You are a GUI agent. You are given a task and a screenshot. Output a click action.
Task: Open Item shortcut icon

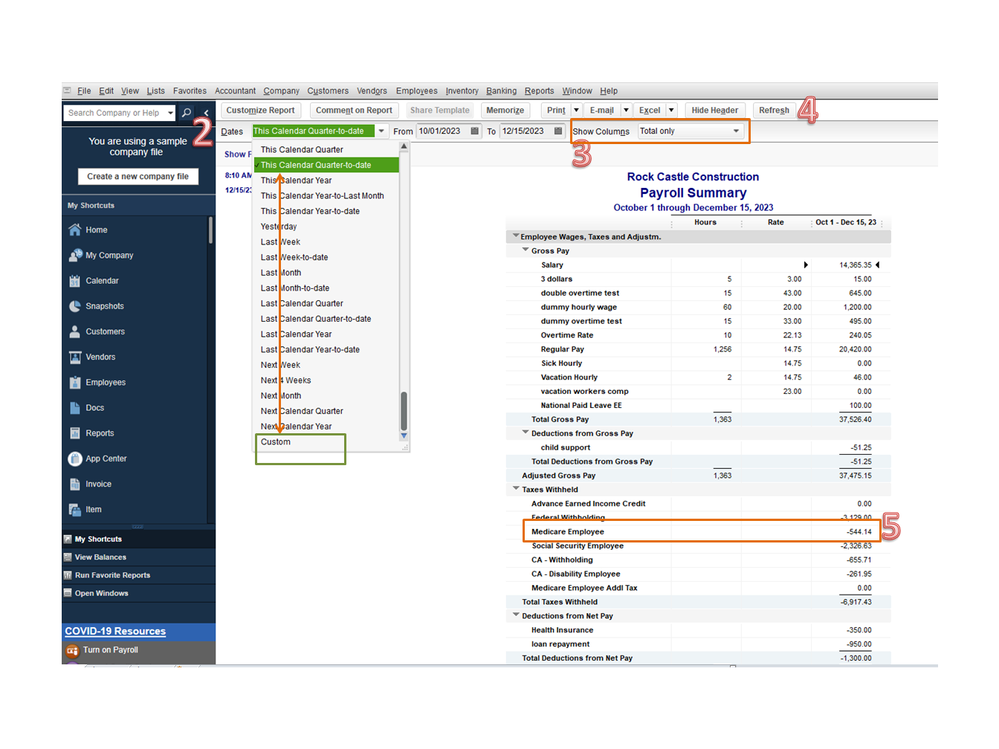pos(75,510)
